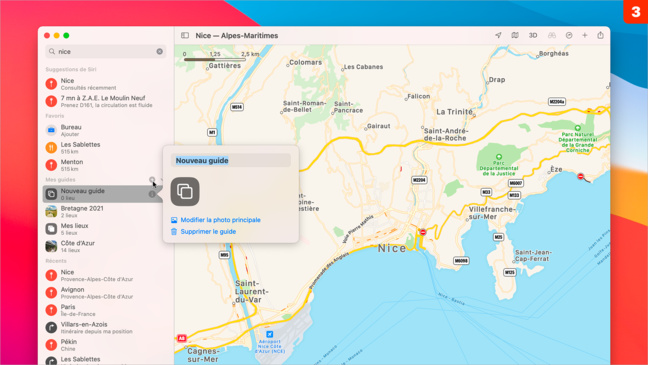The width and height of the screenshot is (648, 365).
Task: Click the Saint-Laurent-du-Var map label
Action: tap(252, 291)
